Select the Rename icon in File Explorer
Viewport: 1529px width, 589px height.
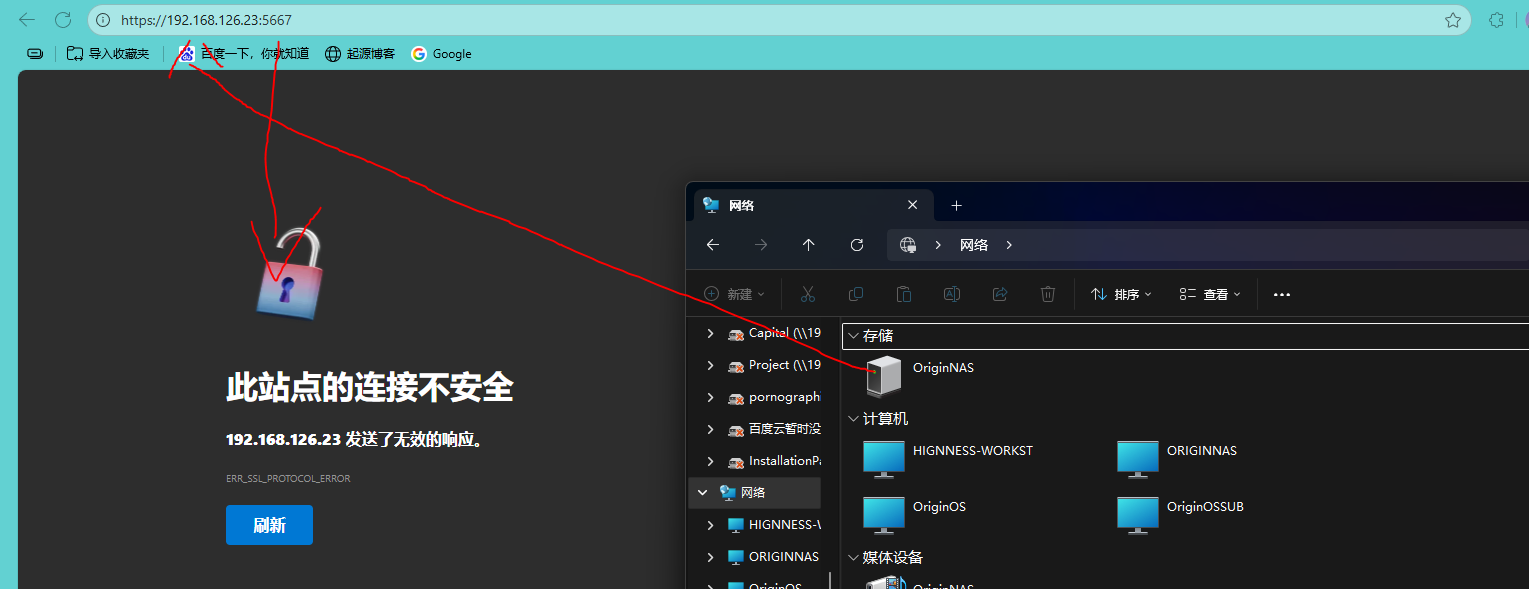[951, 293]
